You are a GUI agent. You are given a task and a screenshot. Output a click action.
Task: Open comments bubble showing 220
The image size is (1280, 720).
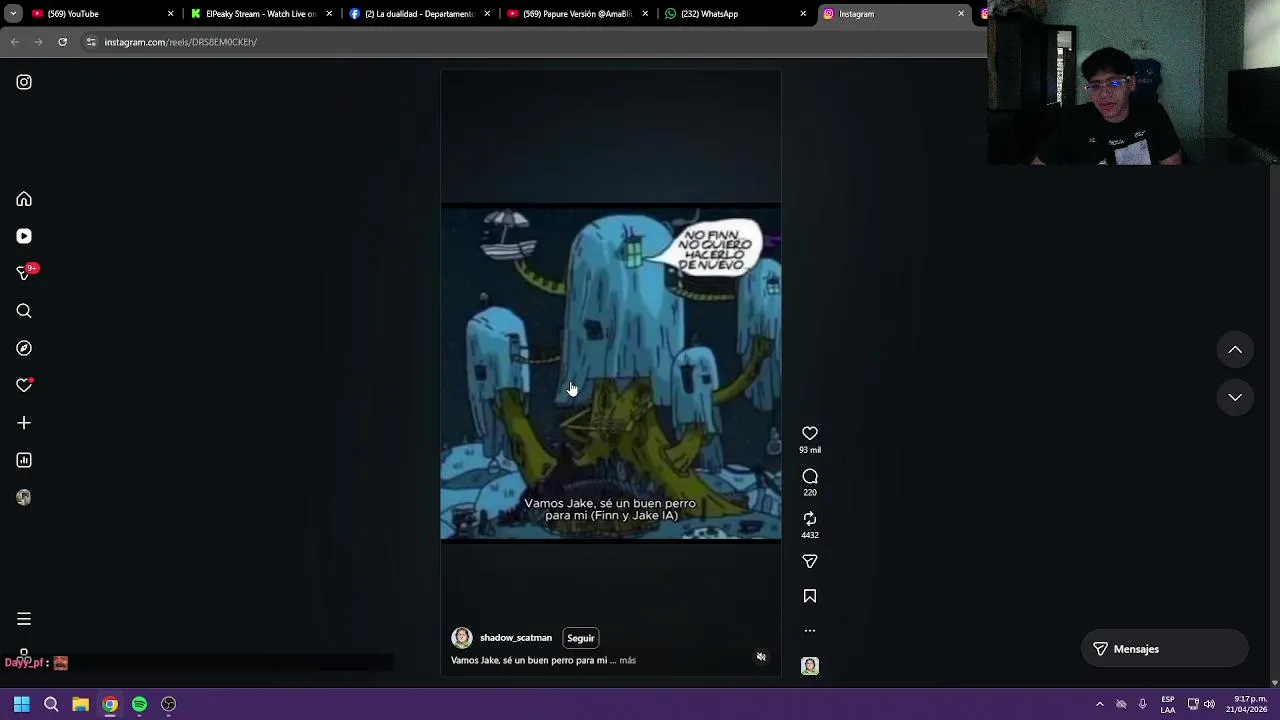pyautogui.click(x=810, y=476)
